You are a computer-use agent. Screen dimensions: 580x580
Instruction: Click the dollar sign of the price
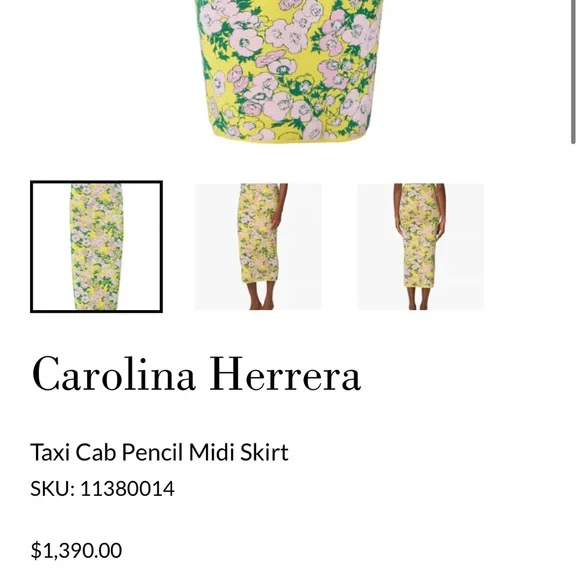(x=36, y=550)
